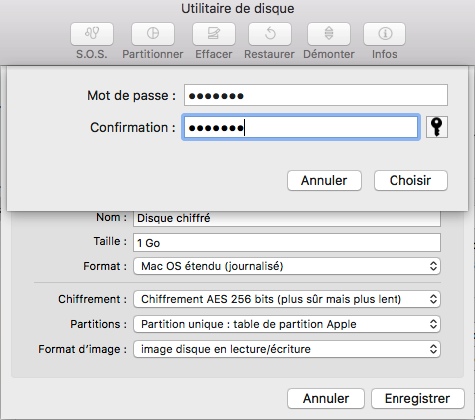The height and width of the screenshot is (420, 475).
Task: Click the Effacer erase icon
Action: coord(214,34)
